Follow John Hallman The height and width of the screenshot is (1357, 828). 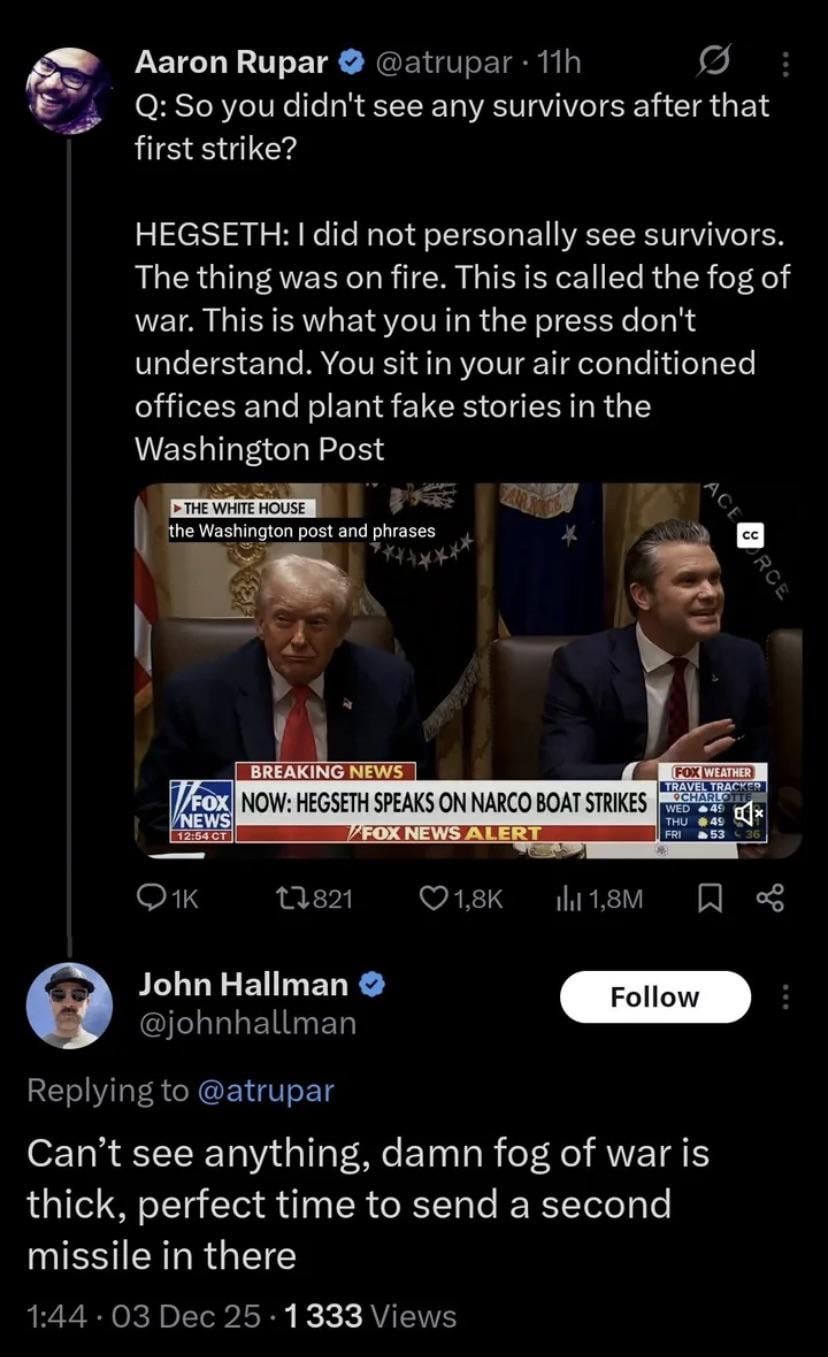[655, 997]
